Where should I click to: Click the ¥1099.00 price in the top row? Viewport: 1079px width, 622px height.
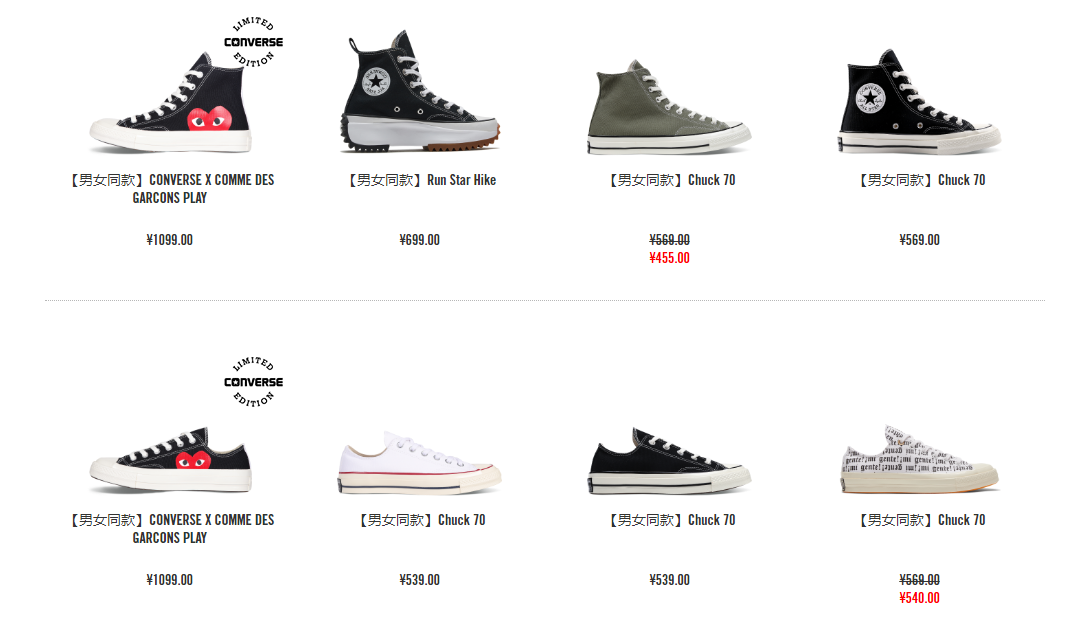click(170, 240)
